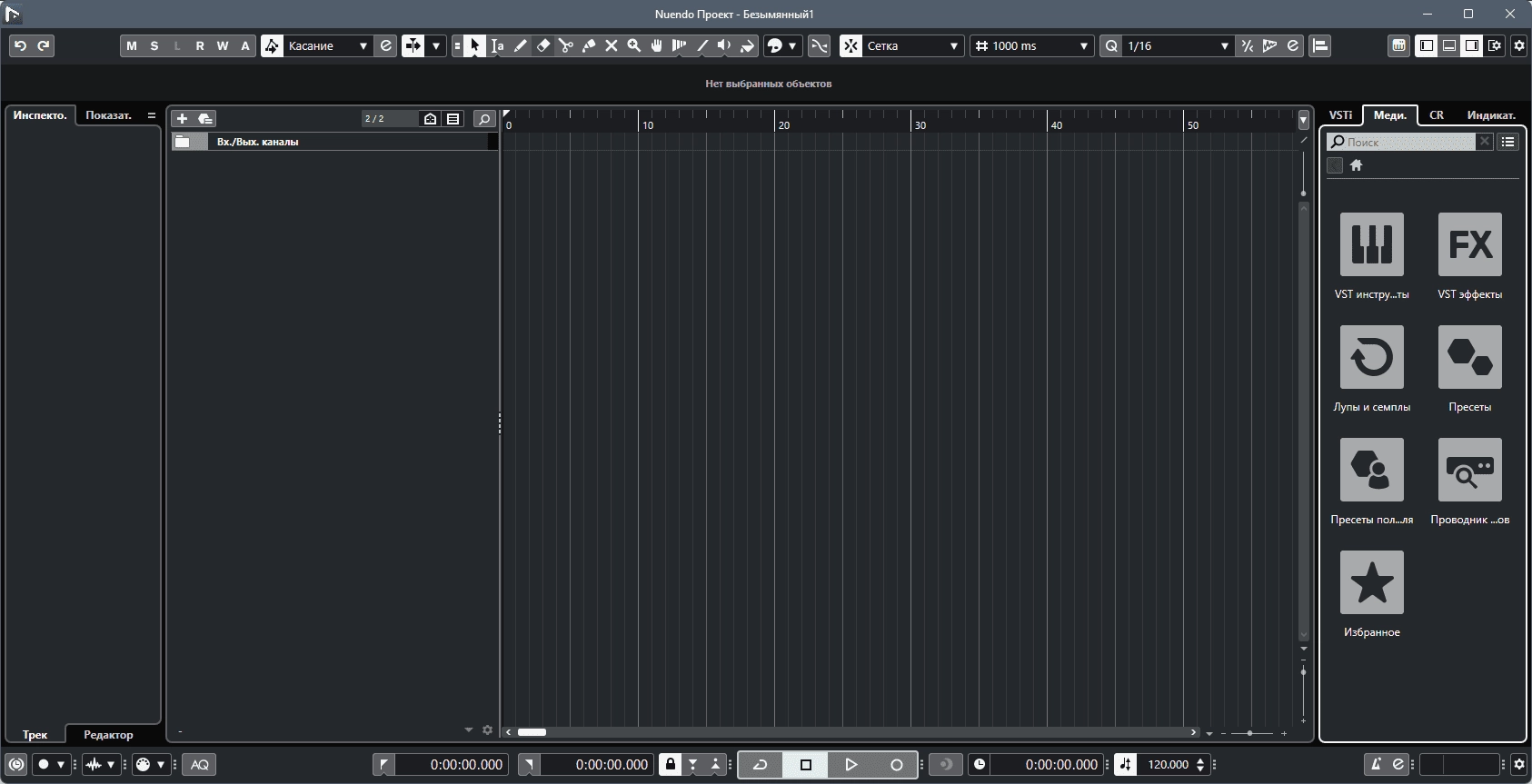1532x784 pixels.
Task: Click the Undo arrow in the toolbar
Action: click(x=20, y=45)
